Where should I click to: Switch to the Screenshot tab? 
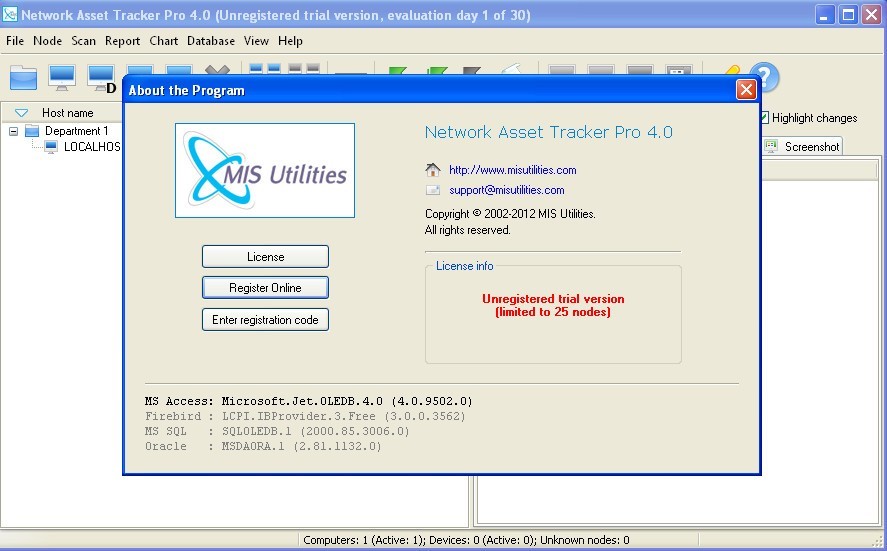click(x=802, y=147)
